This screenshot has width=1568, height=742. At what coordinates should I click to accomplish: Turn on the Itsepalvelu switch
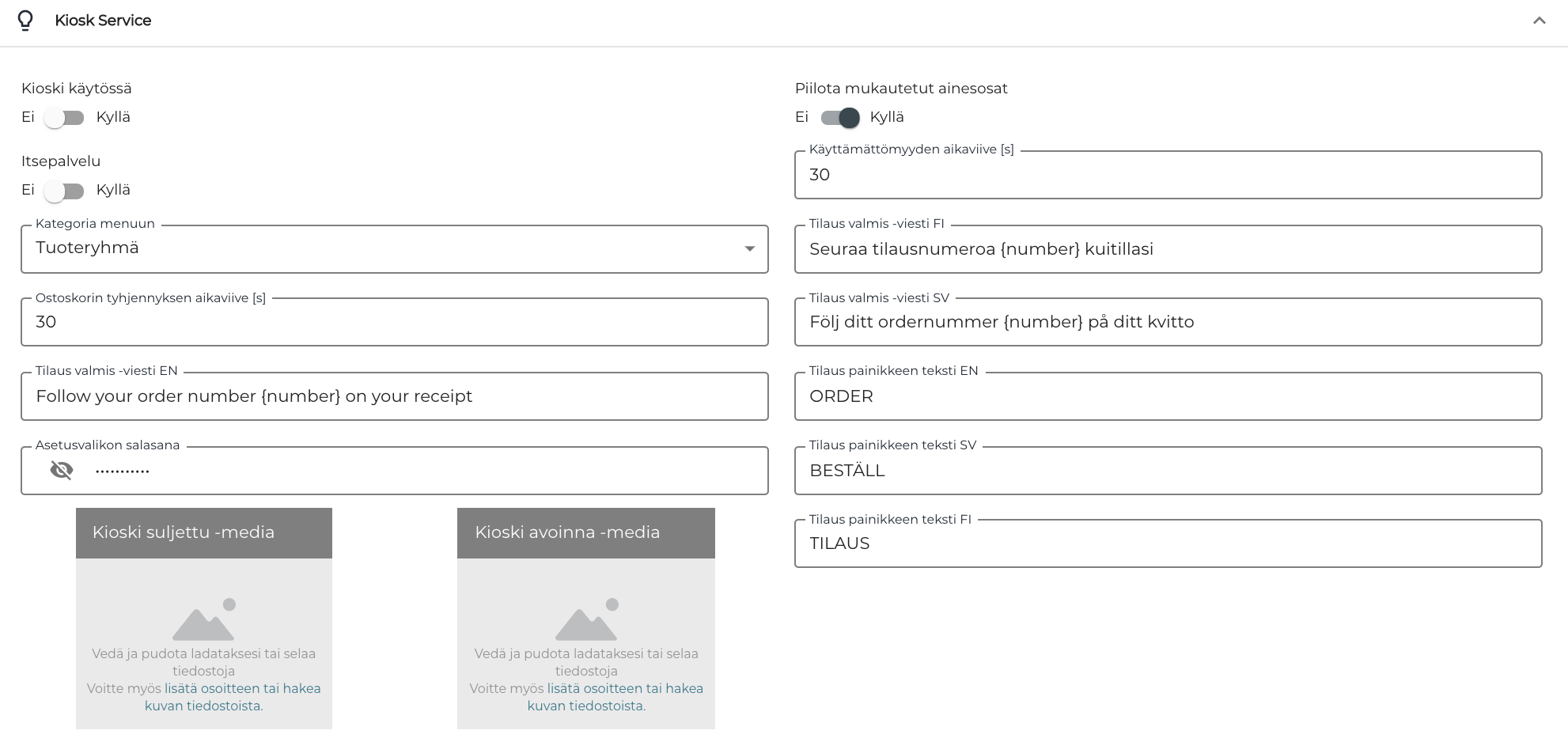[x=65, y=191]
